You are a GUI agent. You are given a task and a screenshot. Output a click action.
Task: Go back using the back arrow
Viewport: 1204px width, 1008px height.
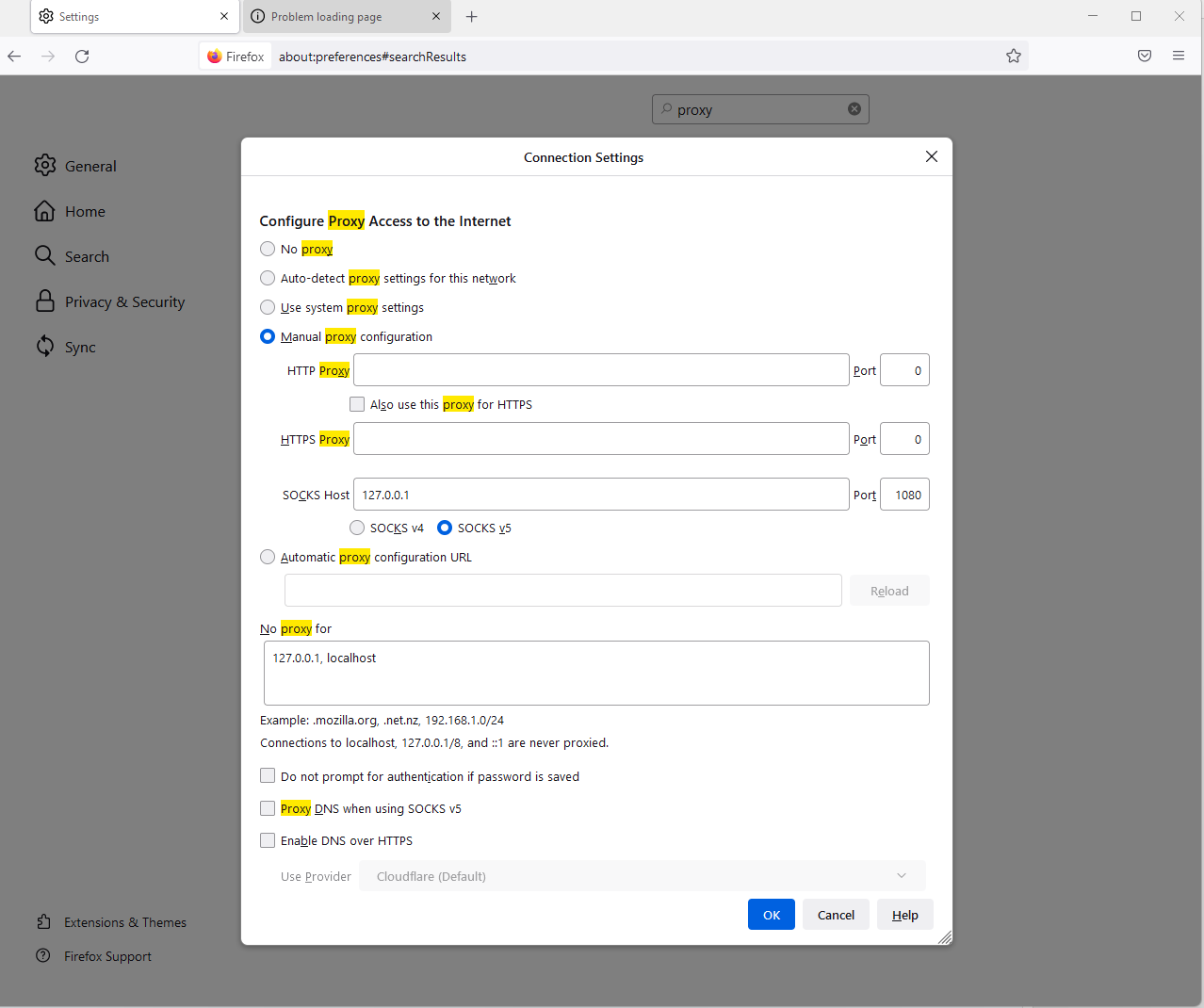(x=15, y=57)
